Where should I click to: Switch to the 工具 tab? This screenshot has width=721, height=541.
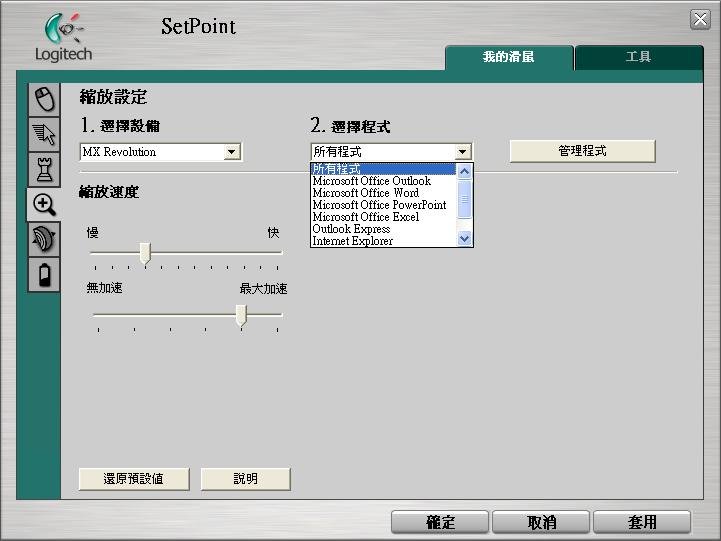[639, 57]
